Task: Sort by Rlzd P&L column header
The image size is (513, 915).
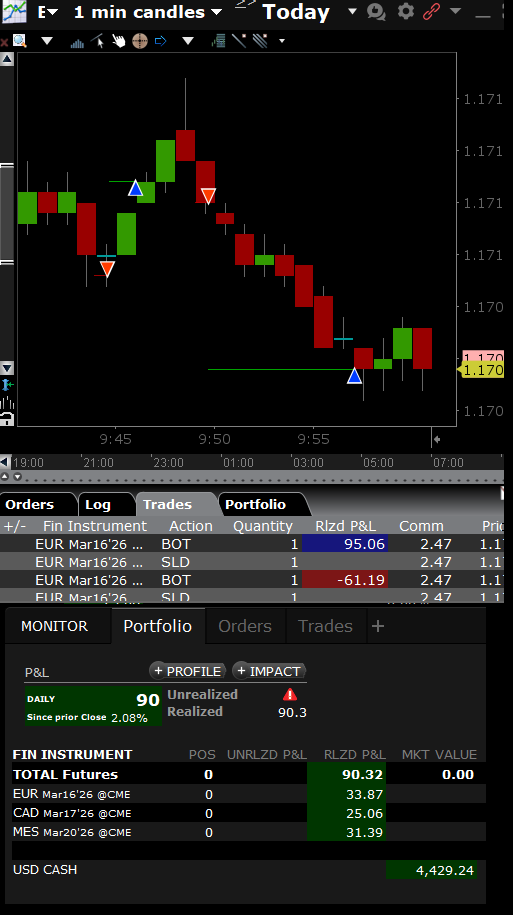Action: (x=346, y=526)
